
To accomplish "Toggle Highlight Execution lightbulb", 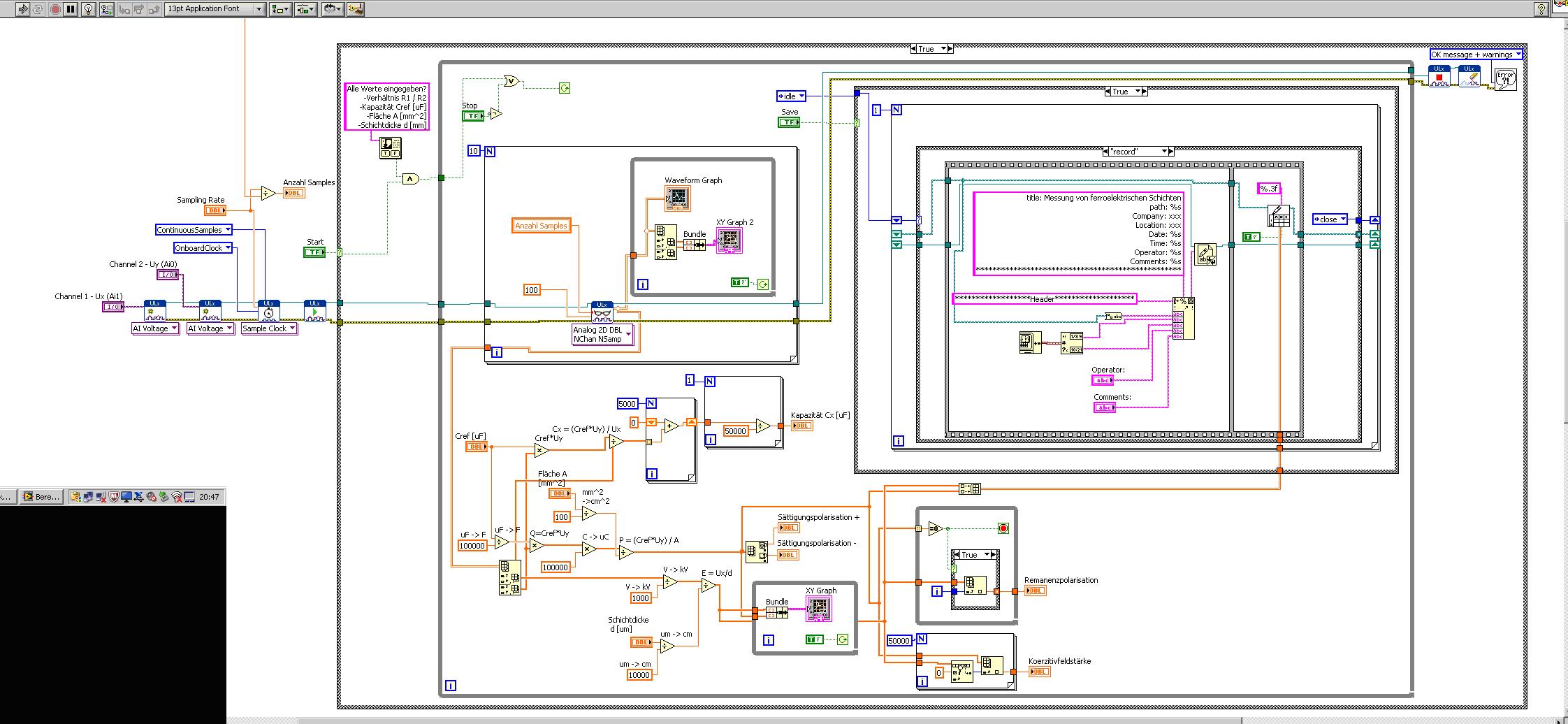I will click(89, 9).
